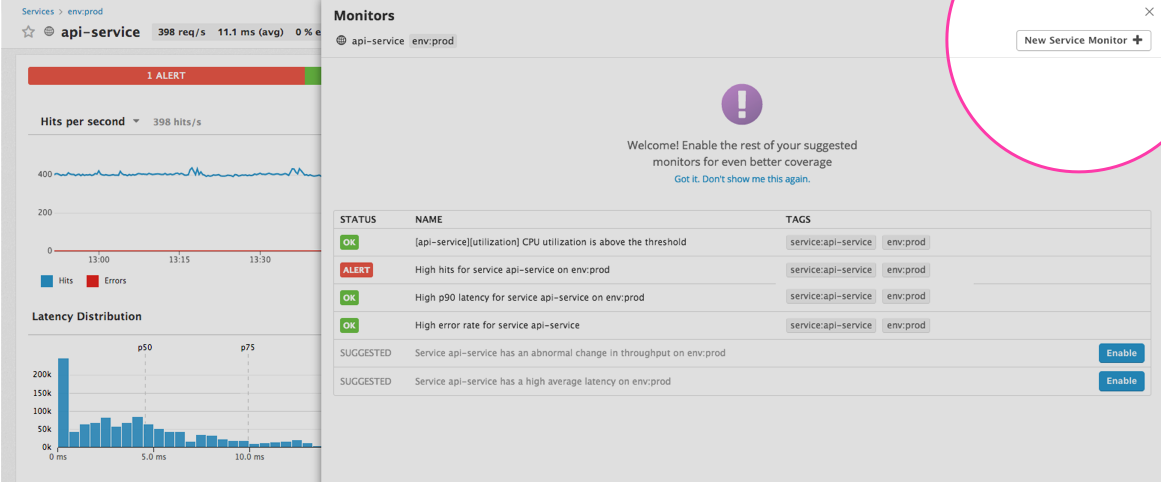The width and height of the screenshot is (1161, 482).
Task: Open the Hits per second dropdown
Action: click(x=135, y=122)
